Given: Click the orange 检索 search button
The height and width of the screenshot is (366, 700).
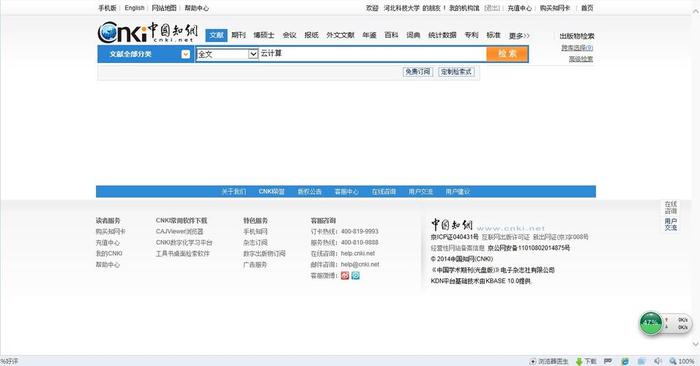Looking at the screenshot, I should [507, 54].
